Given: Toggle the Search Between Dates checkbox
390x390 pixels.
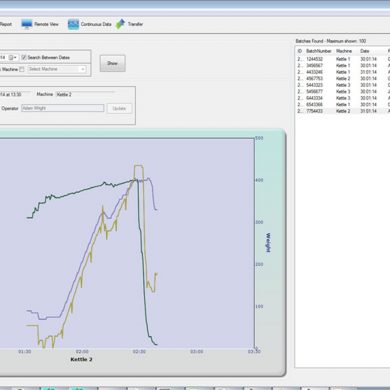Looking at the screenshot, I should click(24, 57).
